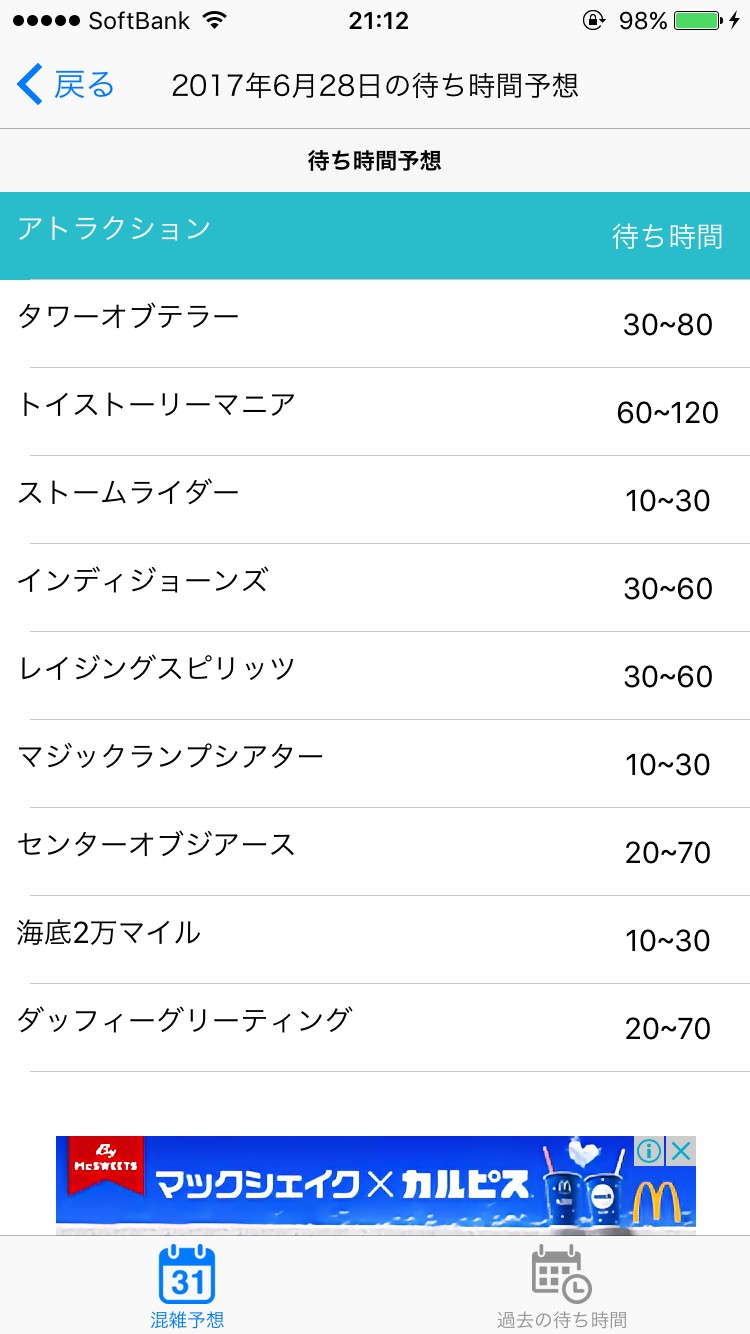Select the インディジョーンズ row
Viewport: 750px width, 1334px height.
[375, 587]
